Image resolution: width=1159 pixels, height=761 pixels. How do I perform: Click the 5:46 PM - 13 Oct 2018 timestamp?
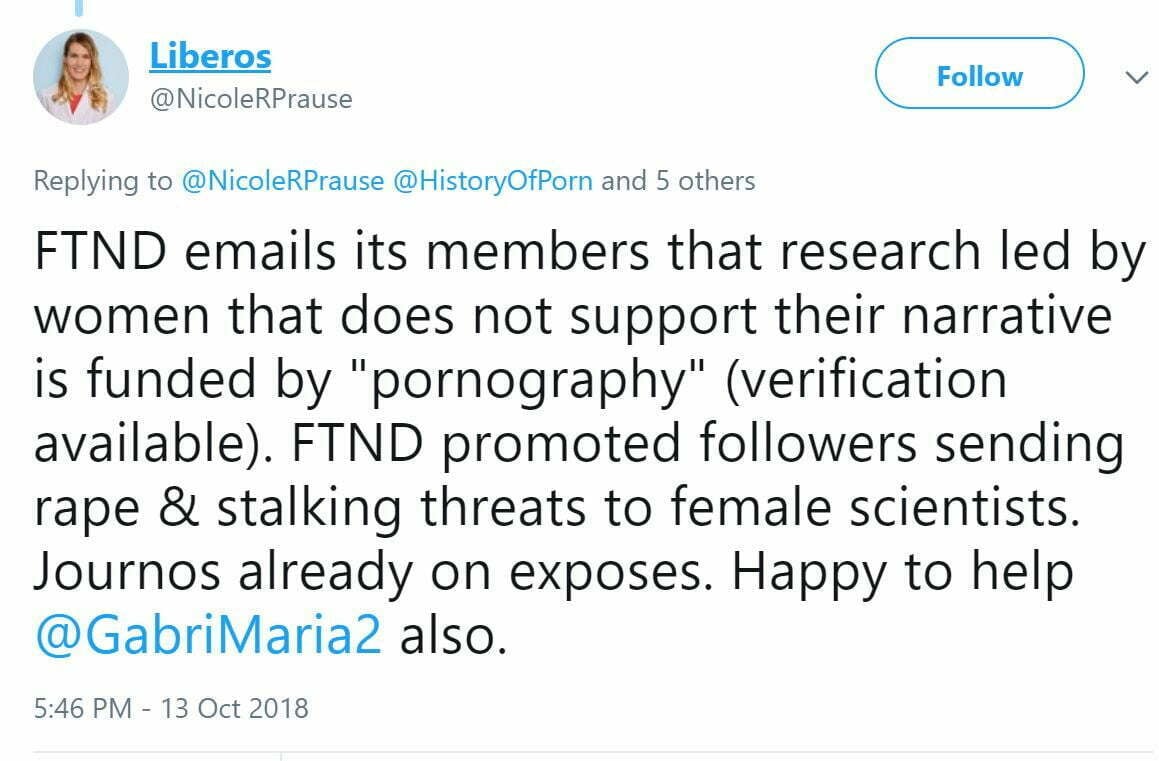click(x=171, y=709)
